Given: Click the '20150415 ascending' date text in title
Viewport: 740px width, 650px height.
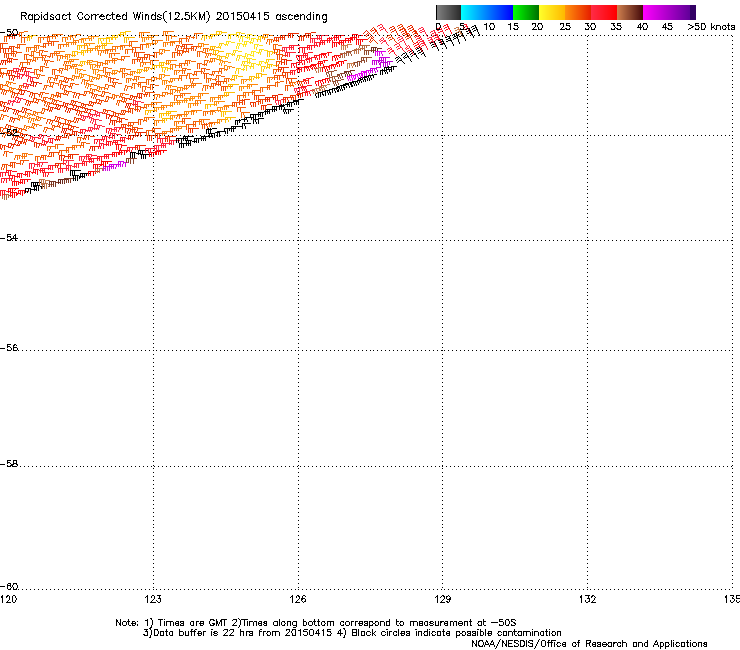Looking at the screenshot, I should click(x=271, y=17).
